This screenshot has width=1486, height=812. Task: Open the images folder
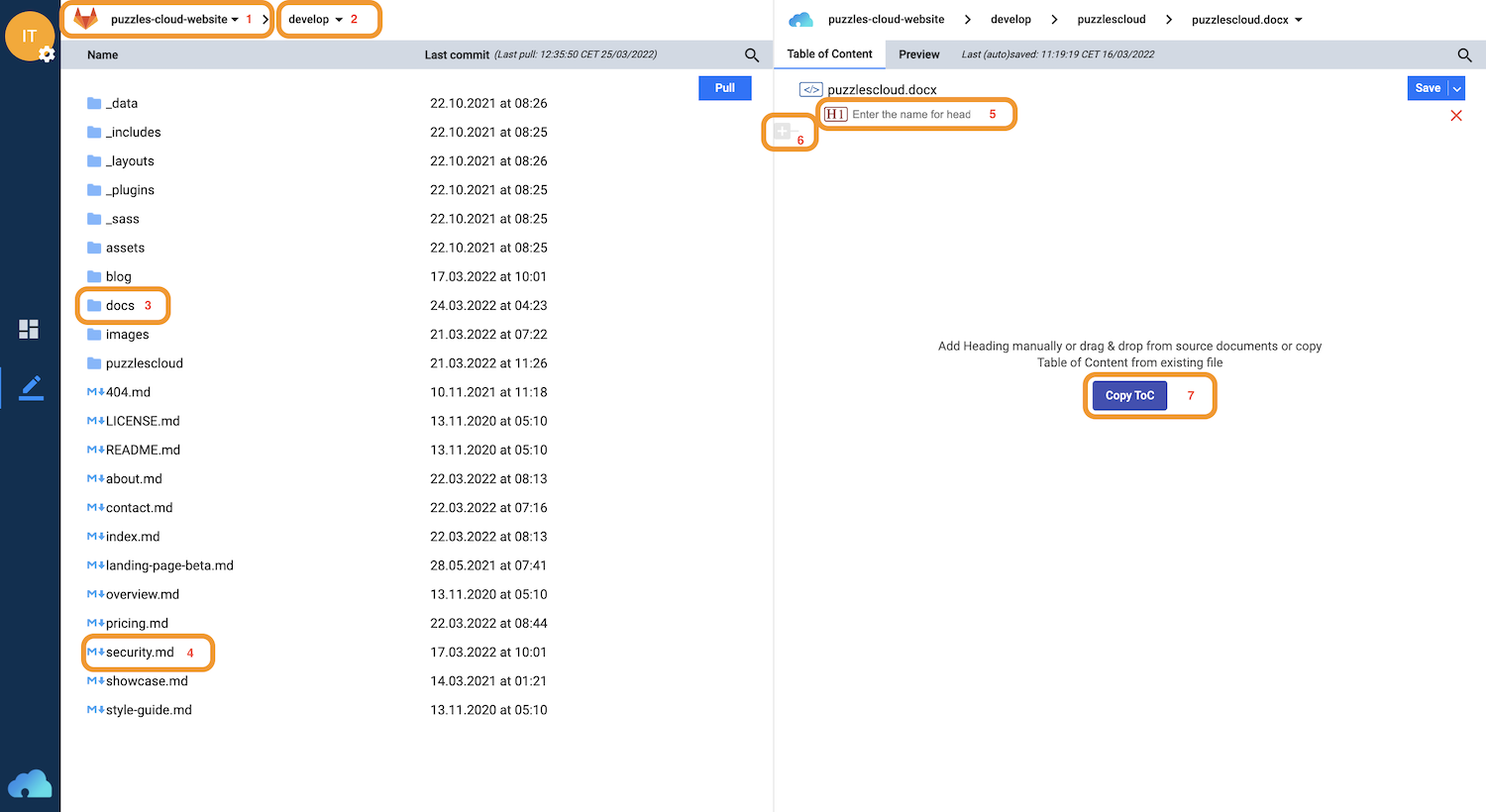click(117, 334)
